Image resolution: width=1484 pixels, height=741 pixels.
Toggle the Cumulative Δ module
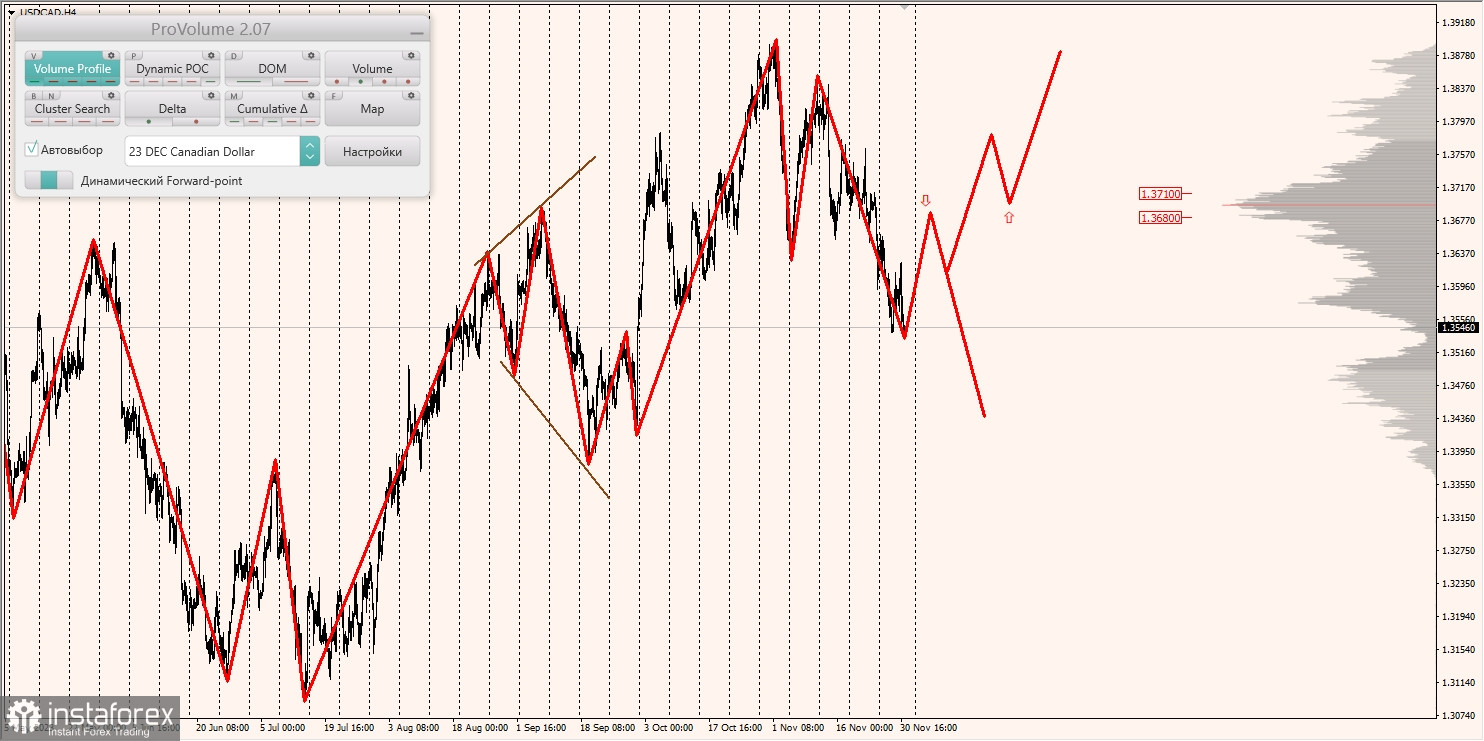[272, 109]
